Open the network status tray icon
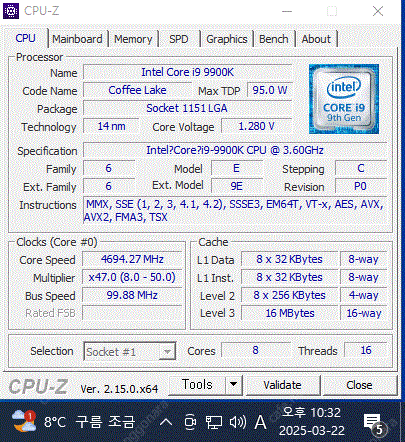 pyautogui.click(x=213, y=422)
